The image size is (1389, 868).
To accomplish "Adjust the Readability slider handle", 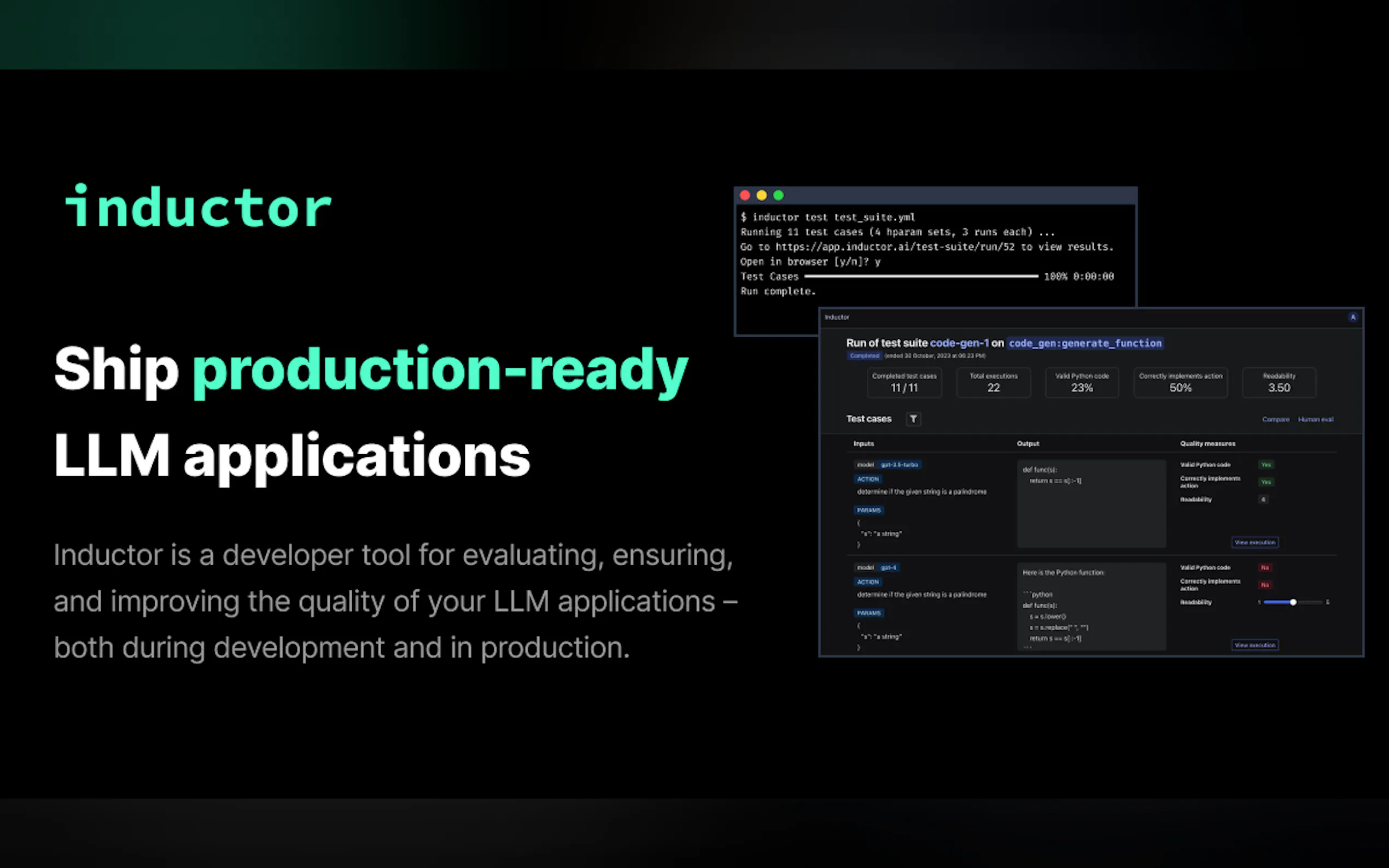I will pos(1293,602).
